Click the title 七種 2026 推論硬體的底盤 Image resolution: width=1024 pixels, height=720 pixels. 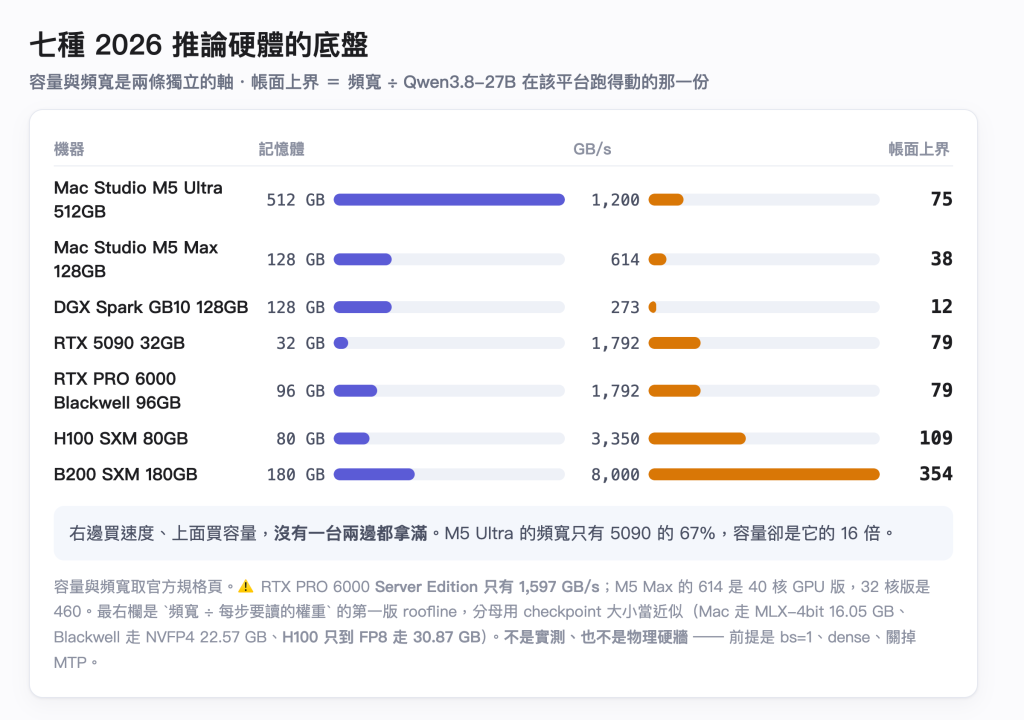pyautogui.click(x=199, y=45)
